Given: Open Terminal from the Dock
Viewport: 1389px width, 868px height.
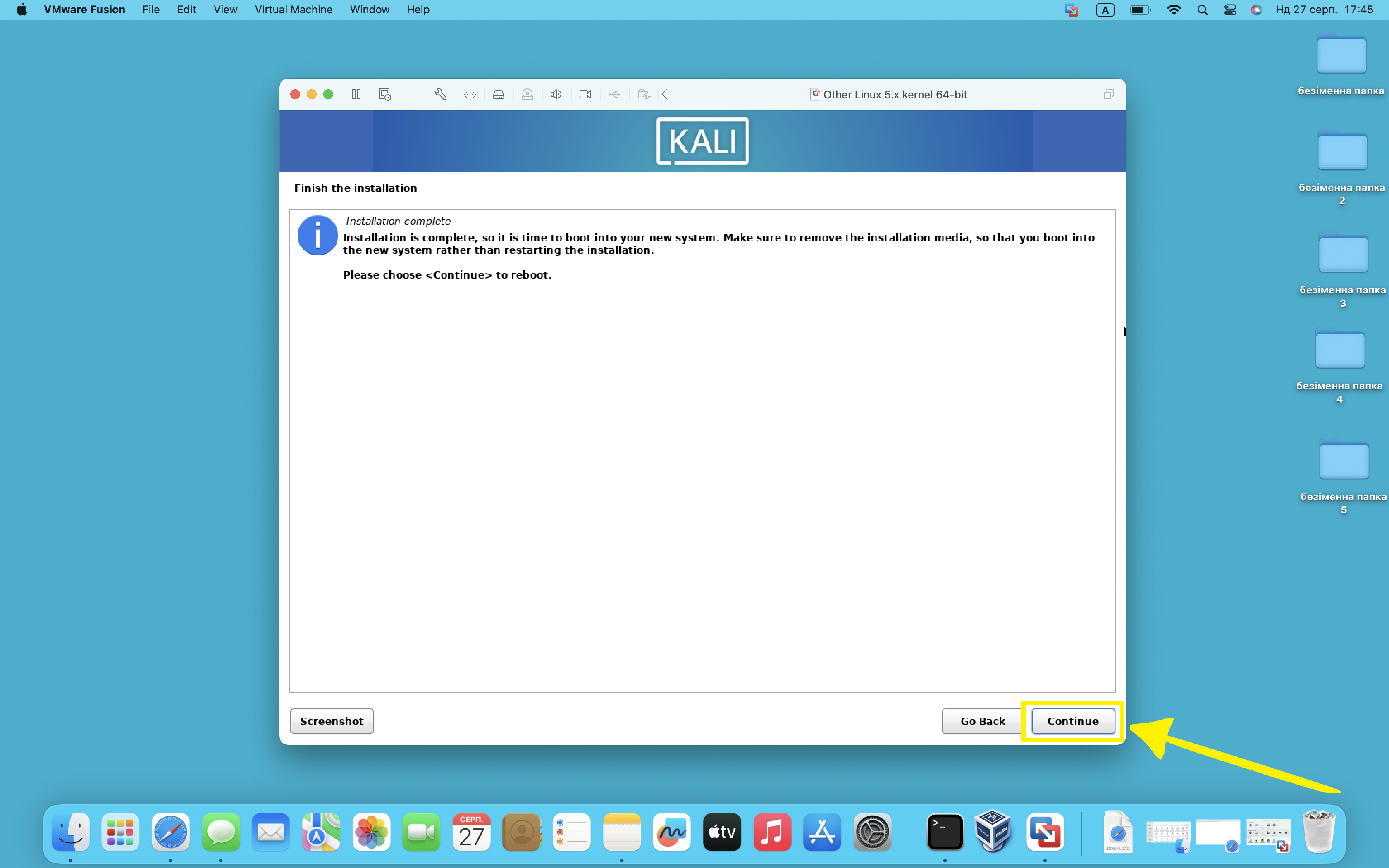Looking at the screenshot, I should (x=945, y=832).
